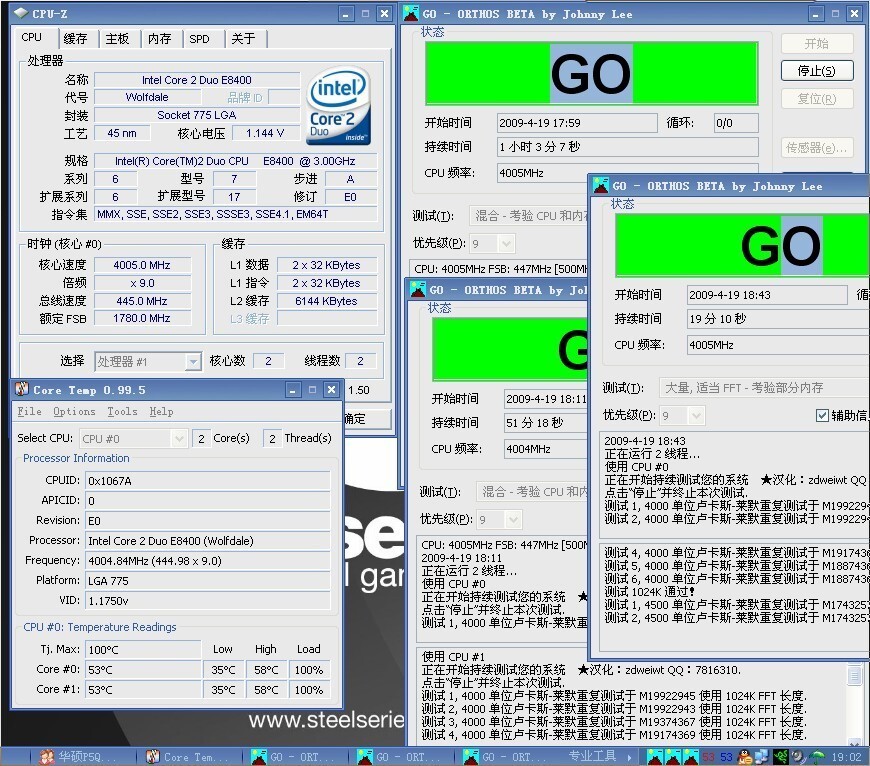Click the green GO status indicator at the top
Screen dimensions: 870x766
(592, 73)
